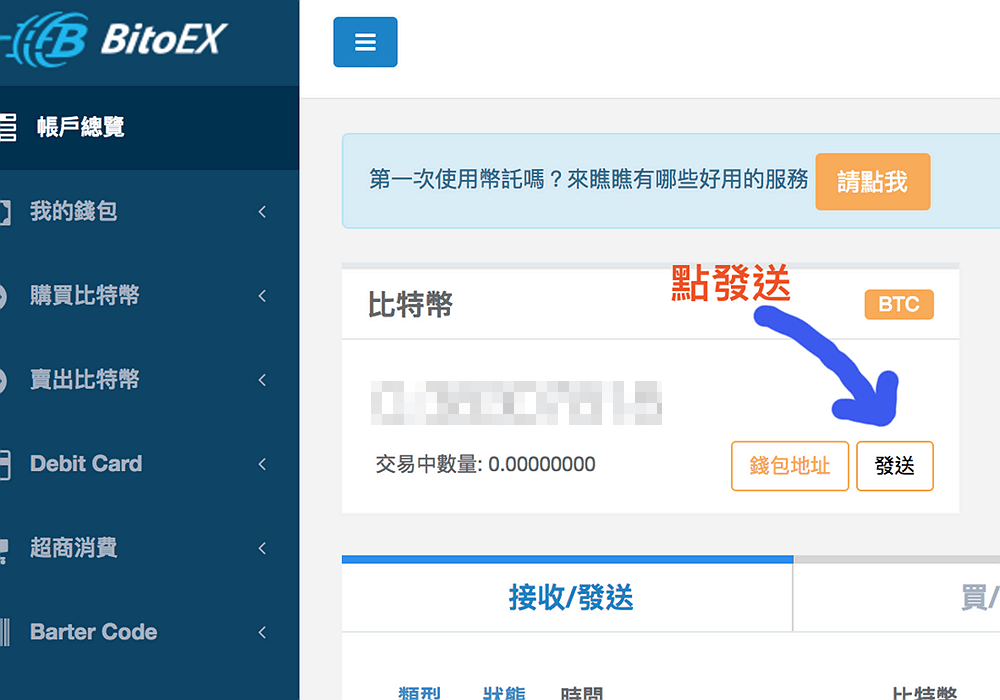
Task: Click the orange BTC badge
Action: pos(898,305)
